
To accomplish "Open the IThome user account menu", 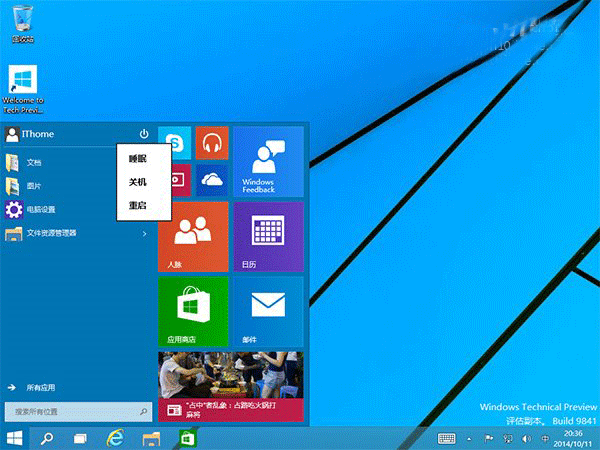I will [30, 134].
